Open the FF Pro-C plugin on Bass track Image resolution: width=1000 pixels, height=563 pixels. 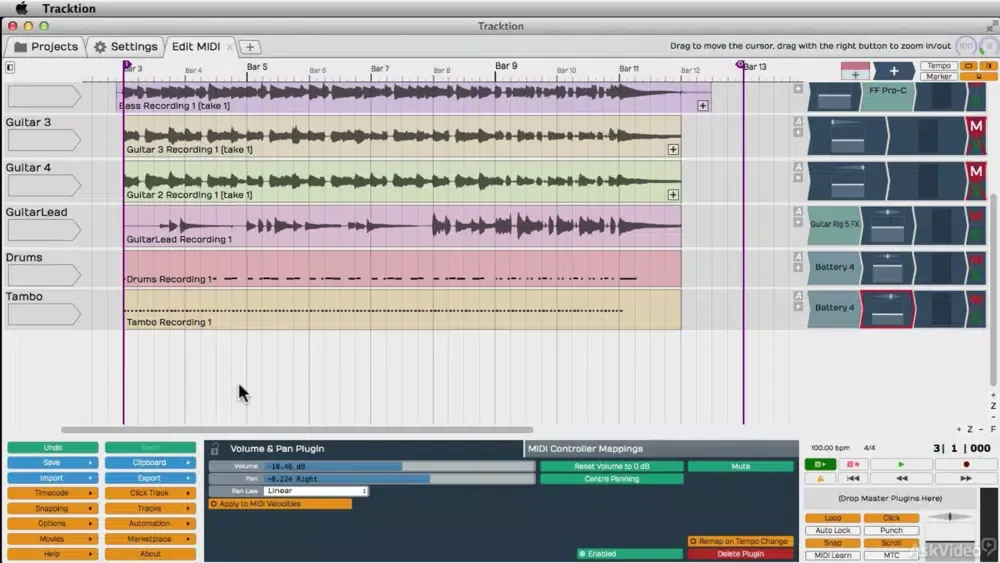(887, 96)
